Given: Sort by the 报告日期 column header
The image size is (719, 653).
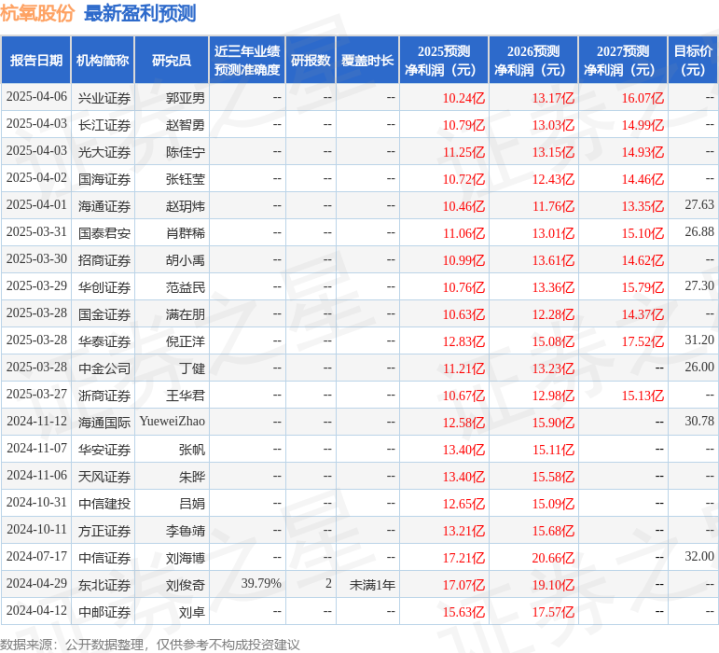Looking at the screenshot, I should pos(35,61).
